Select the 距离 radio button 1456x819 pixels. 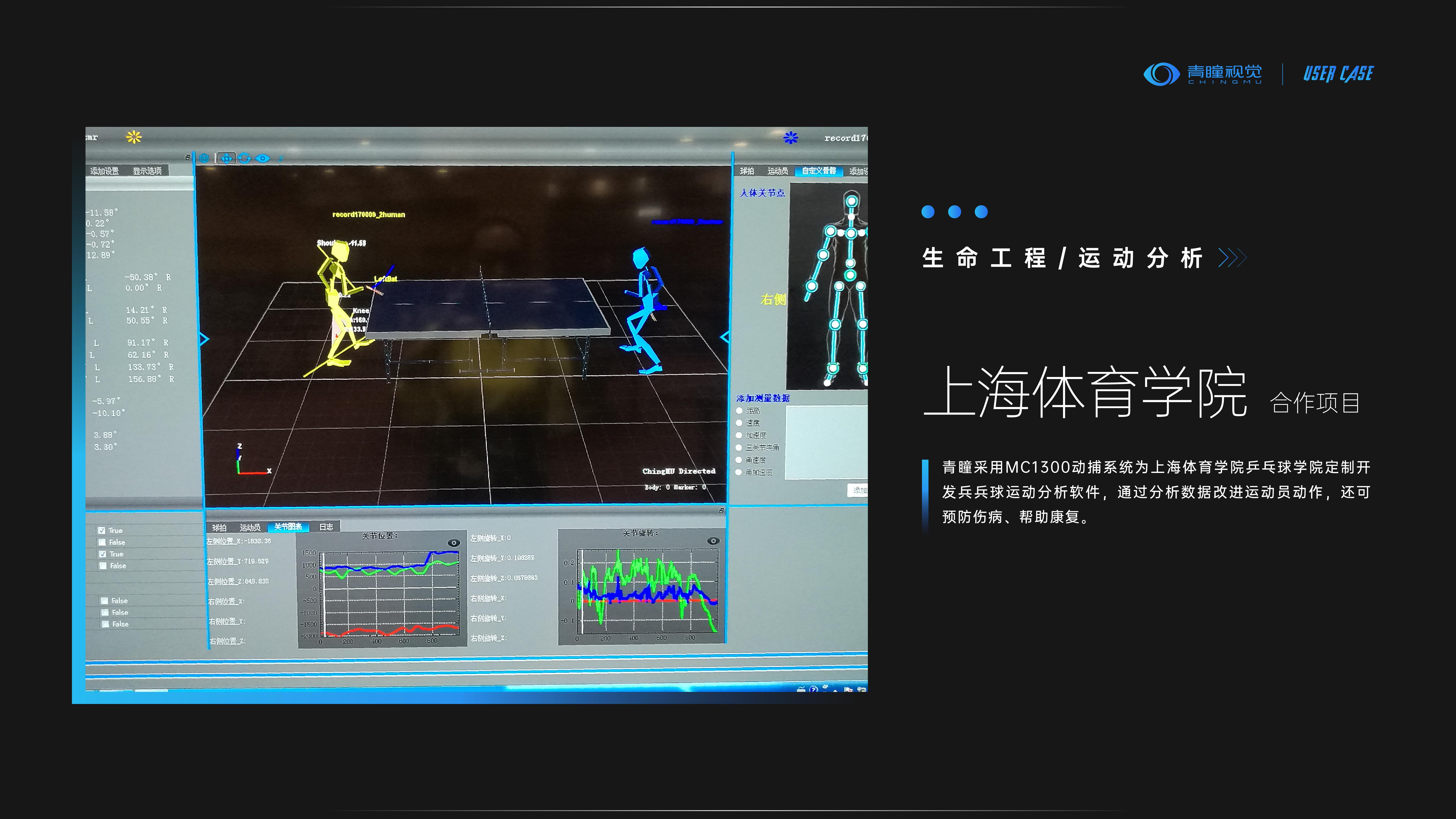click(739, 411)
